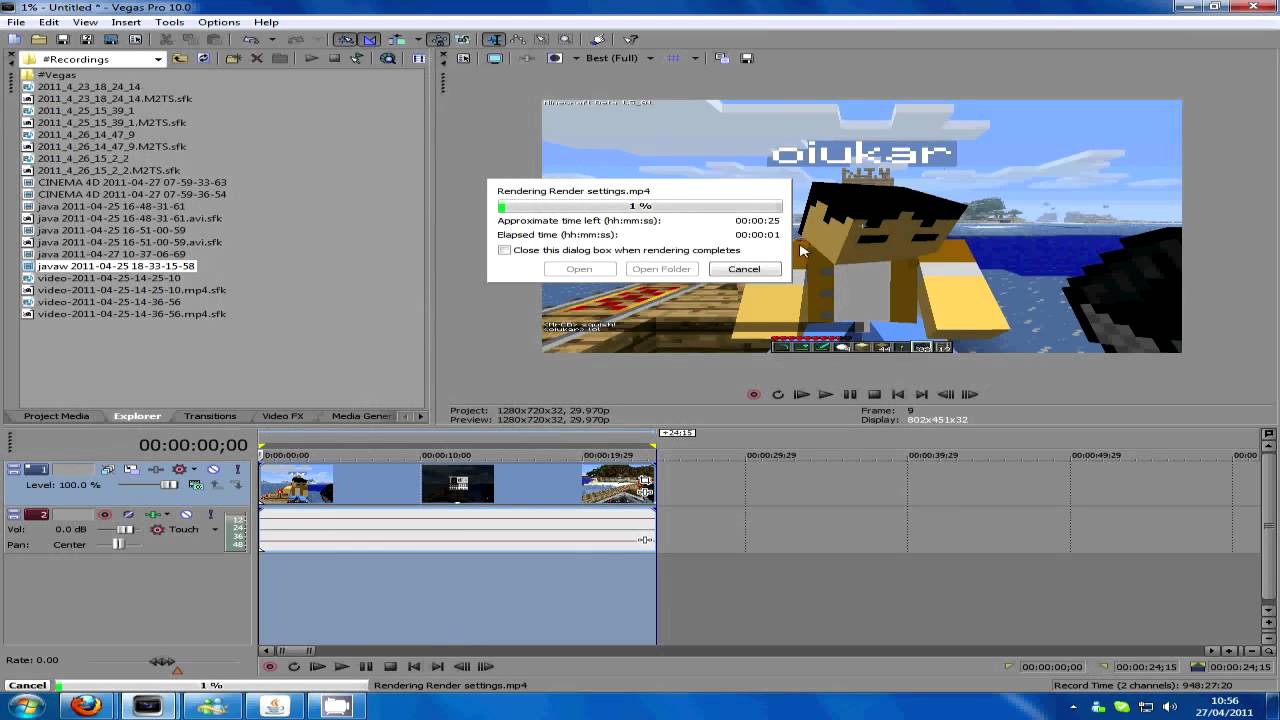Open the #Recordings folder dropdown

point(158,59)
